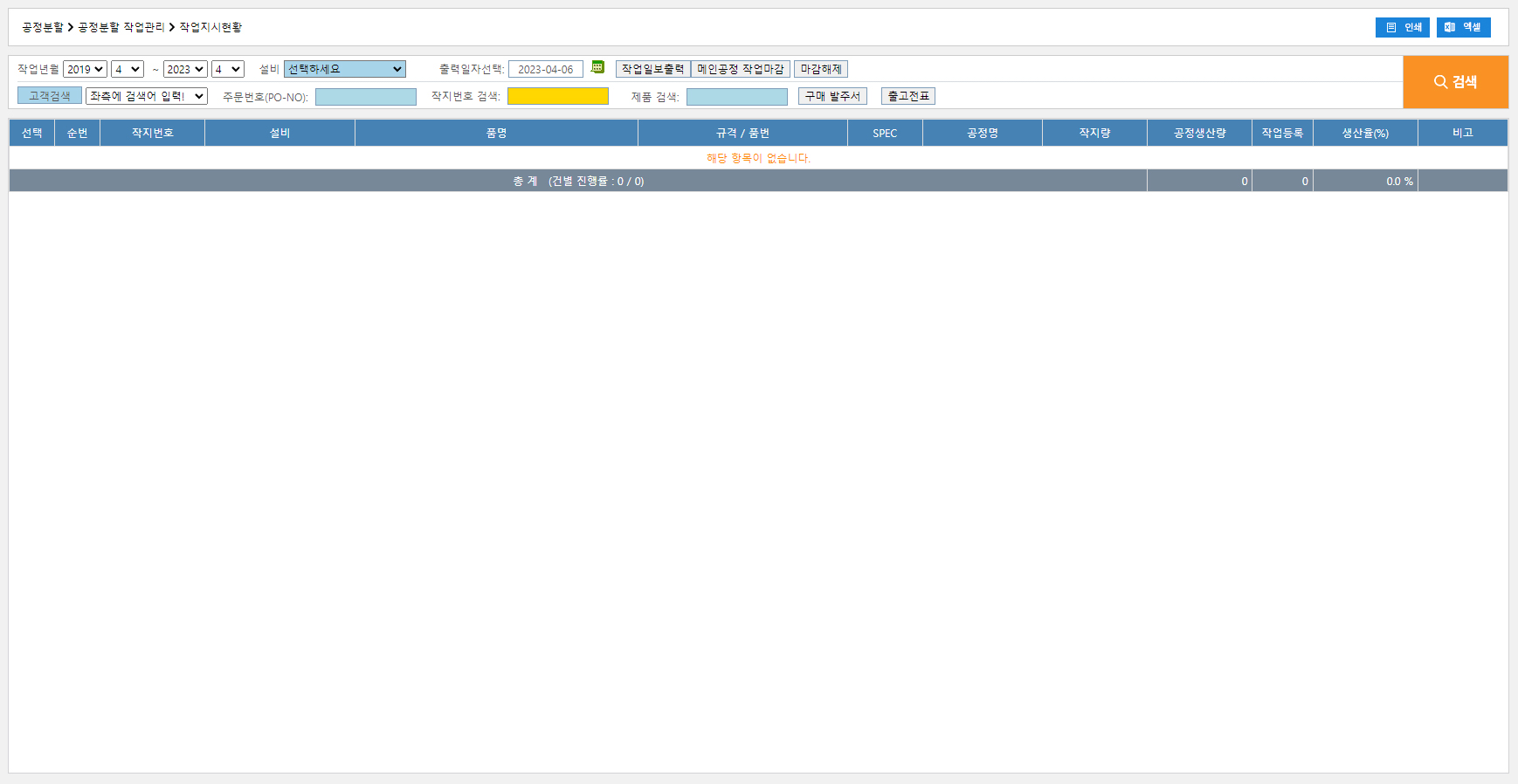Click the yellow 작지번호 검색 field
The width and height of the screenshot is (1518, 784).
[x=557, y=96]
